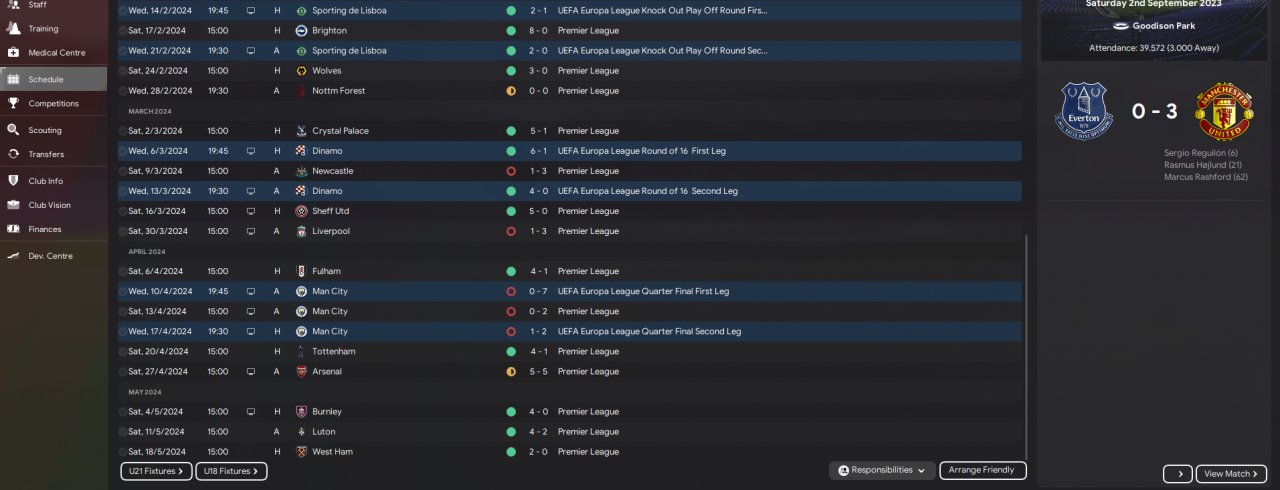Click the next arrow beside View Match
This screenshot has width=1280, height=490.
click(x=1178, y=474)
